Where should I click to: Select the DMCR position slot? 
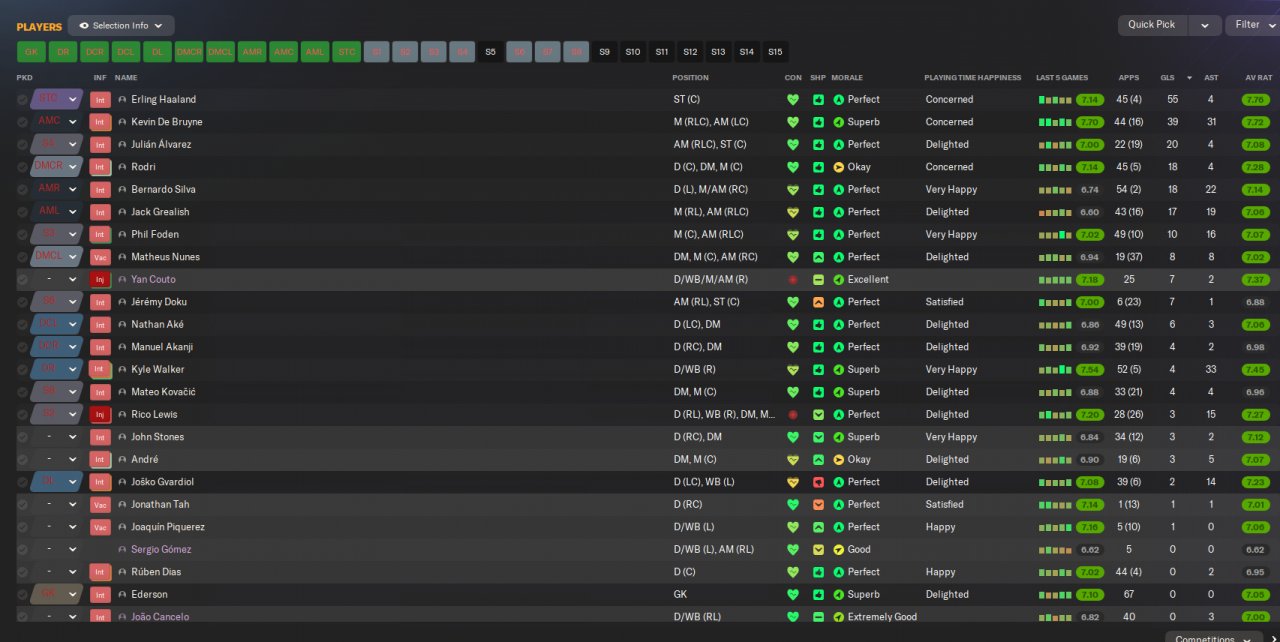pyautogui.click(x=188, y=51)
